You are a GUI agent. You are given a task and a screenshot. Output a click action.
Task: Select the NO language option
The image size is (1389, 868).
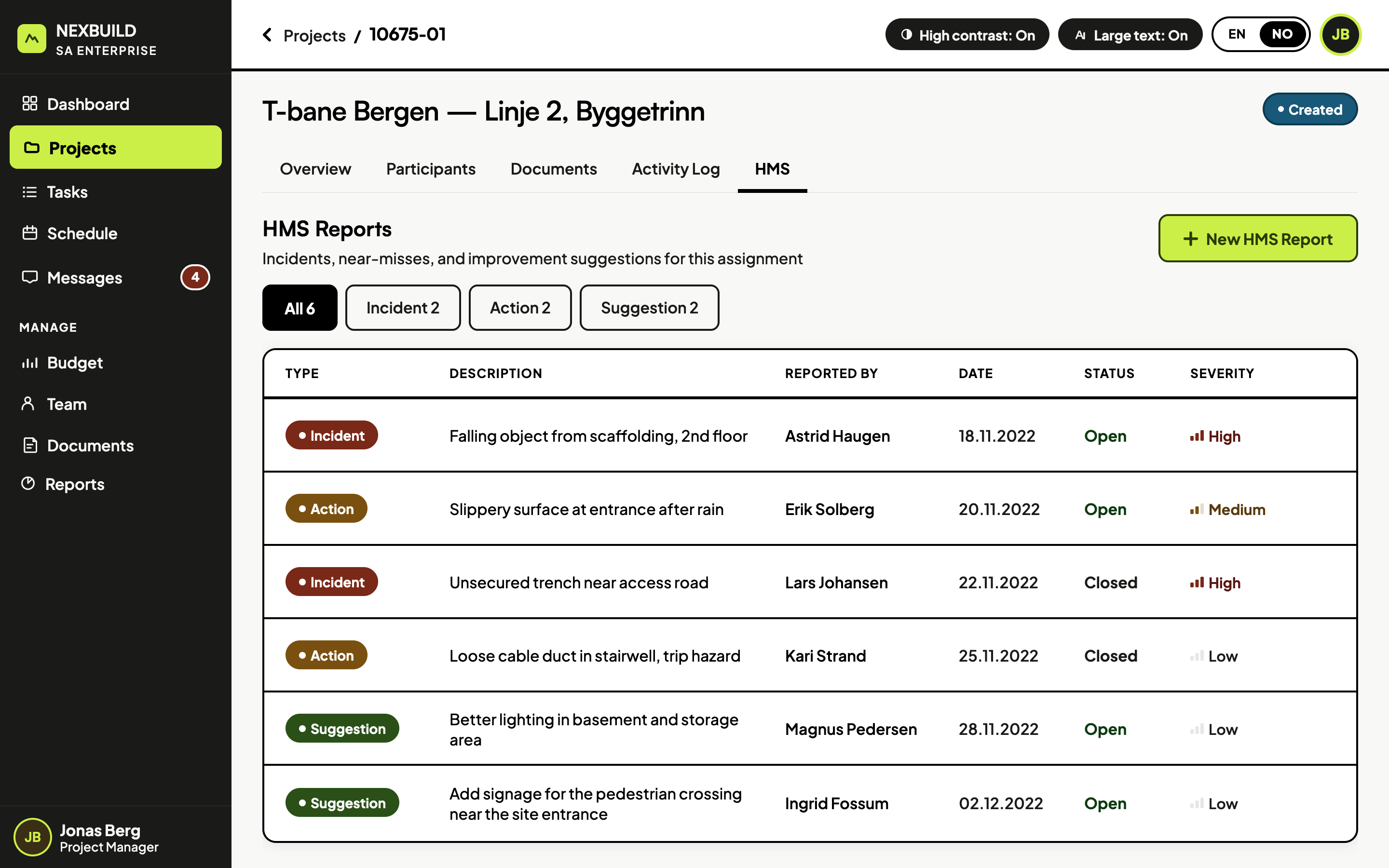1282,34
